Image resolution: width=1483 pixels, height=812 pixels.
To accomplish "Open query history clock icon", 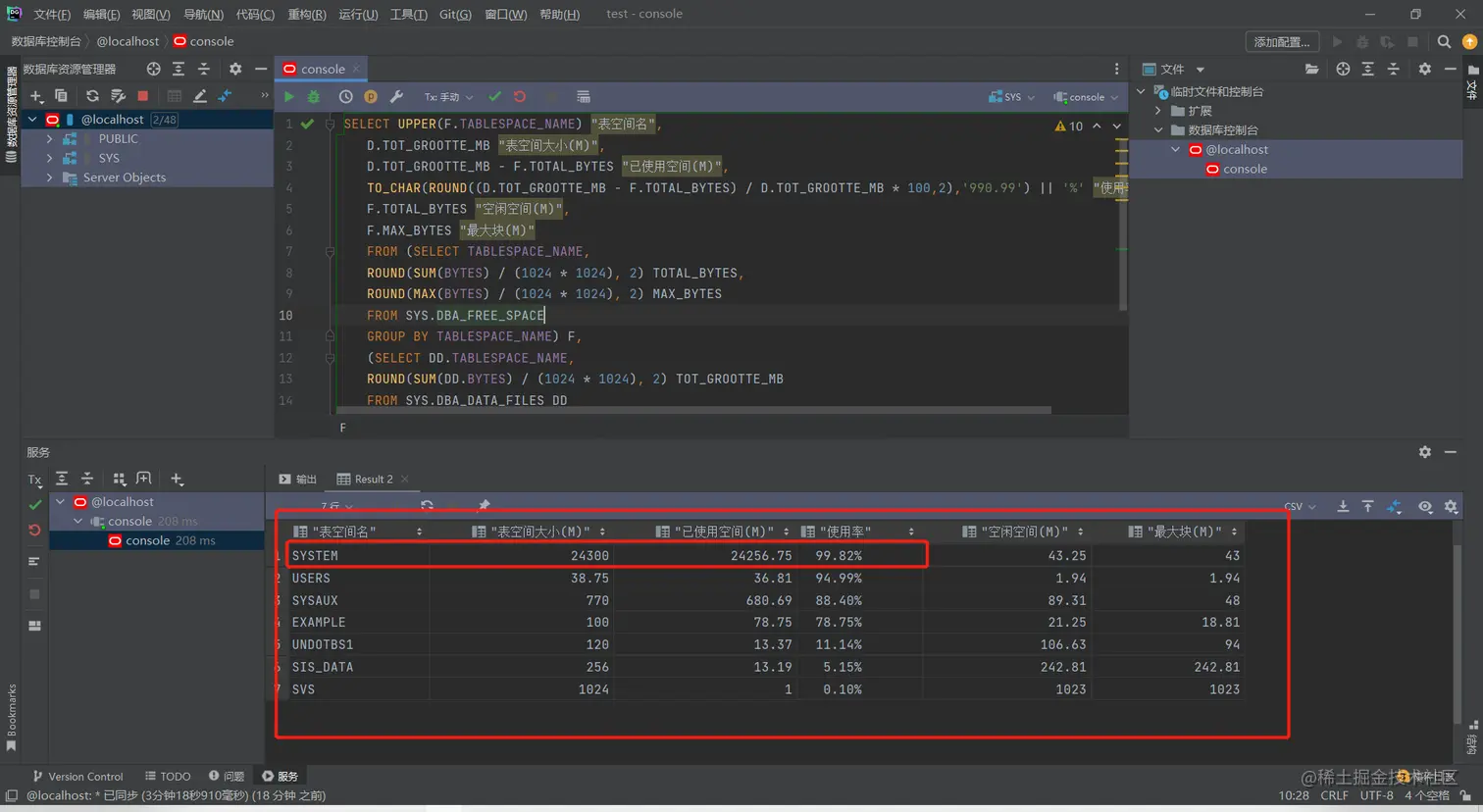I will (346, 97).
